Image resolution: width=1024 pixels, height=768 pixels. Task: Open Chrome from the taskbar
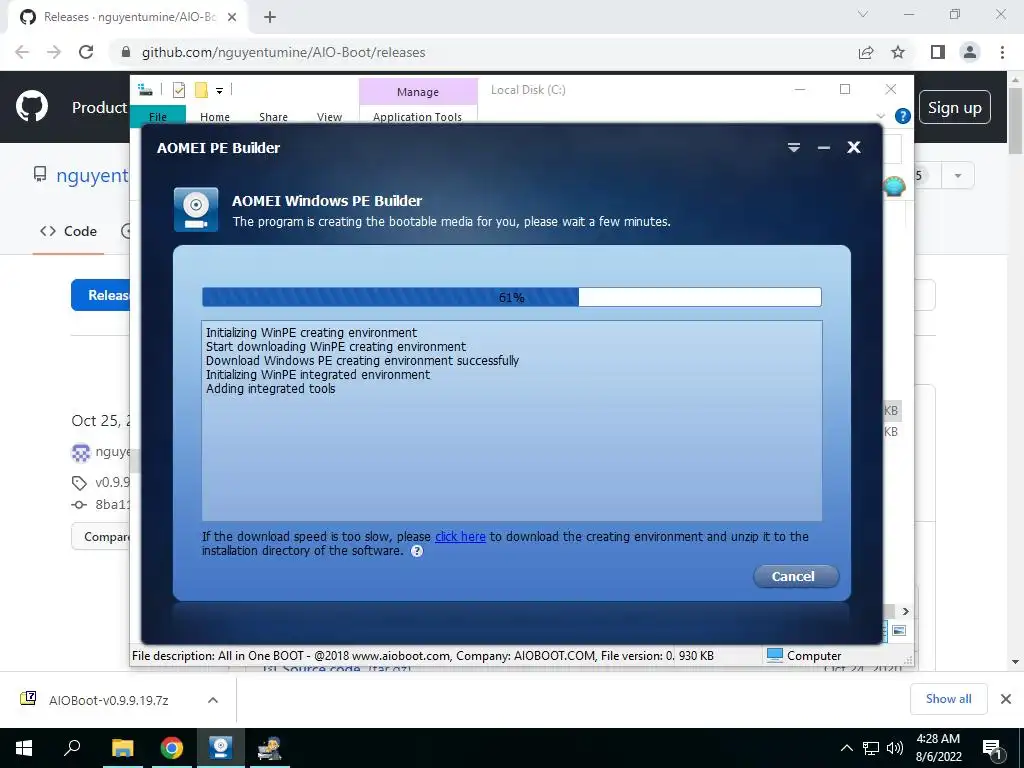172,748
